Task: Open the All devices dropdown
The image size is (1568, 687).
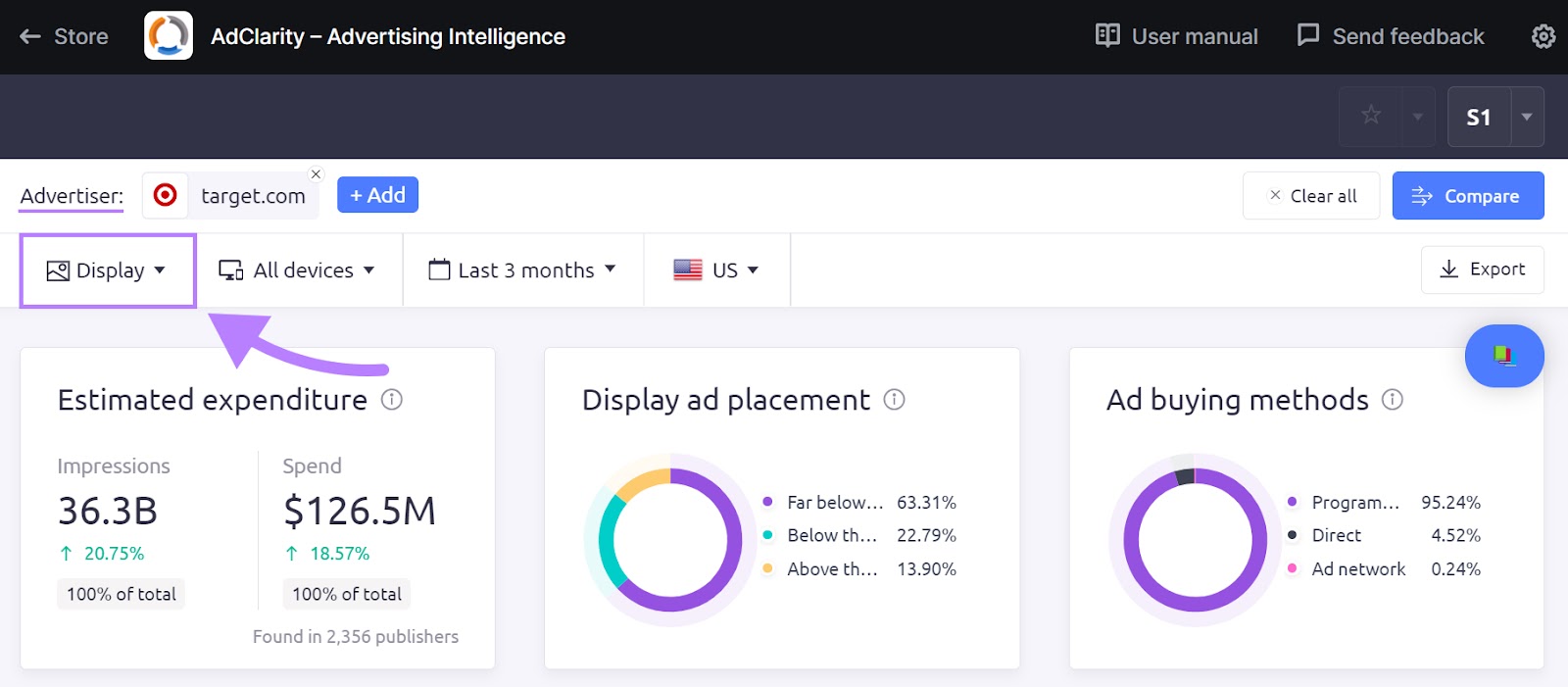Action: [x=297, y=270]
